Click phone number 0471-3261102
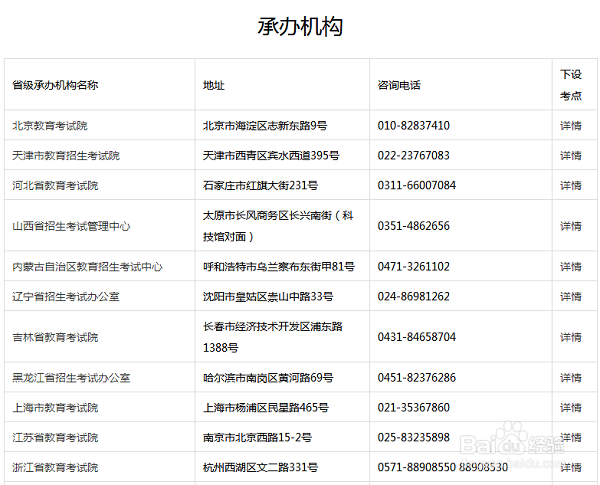Screen dimensions: 600x485 coord(413,266)
